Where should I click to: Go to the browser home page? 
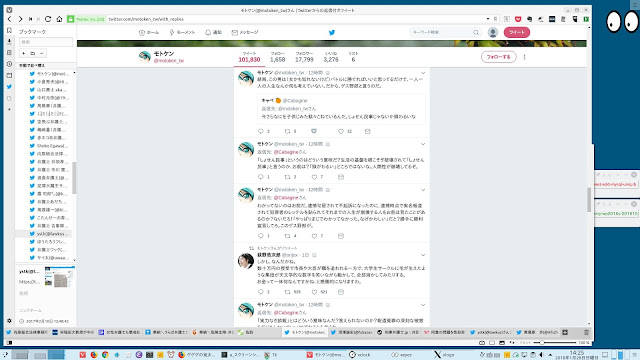coord(59,19)
